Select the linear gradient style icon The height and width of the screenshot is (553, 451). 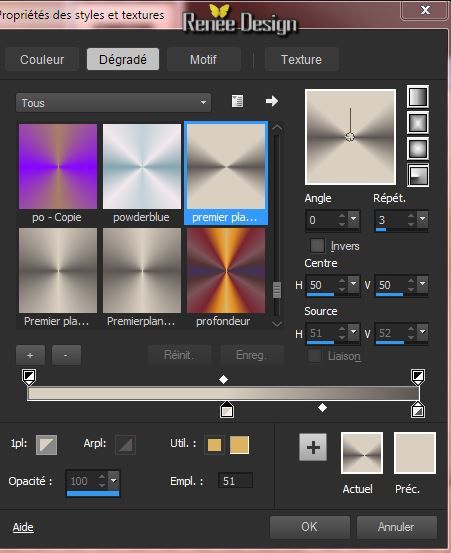tap(418, 97)
